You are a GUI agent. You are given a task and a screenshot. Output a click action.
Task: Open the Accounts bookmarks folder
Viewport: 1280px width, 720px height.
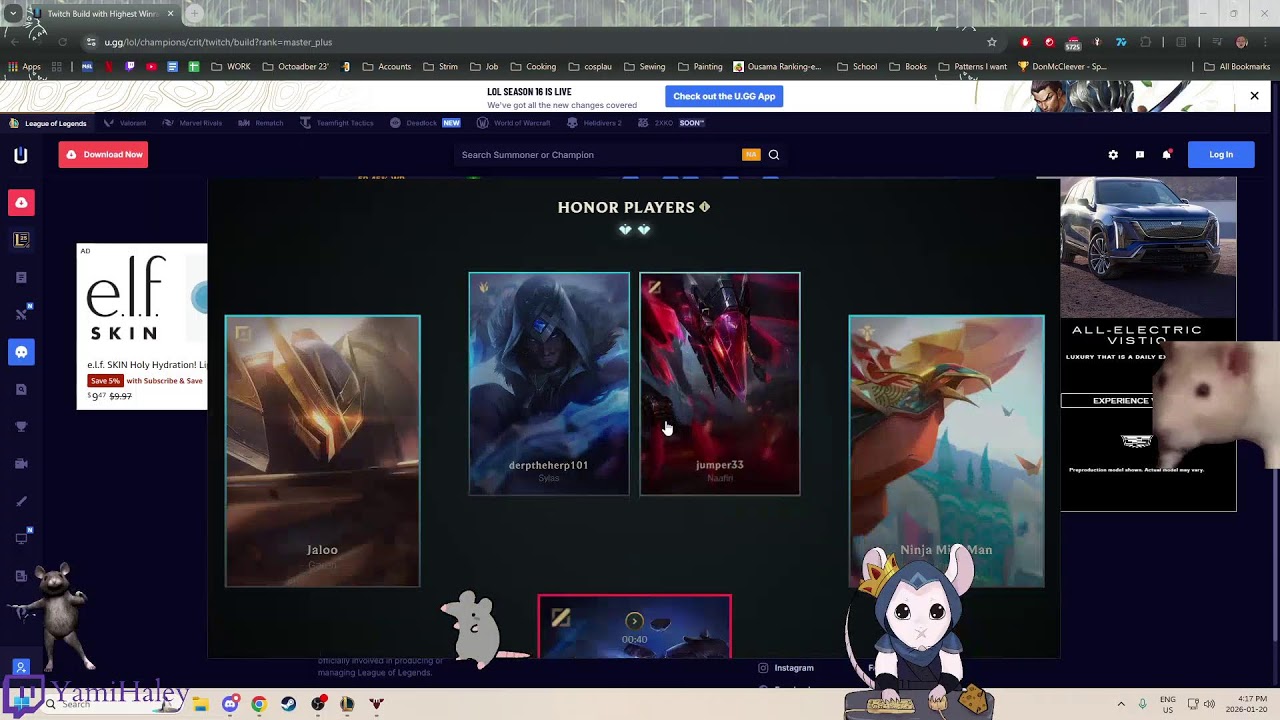pos(387,67)
